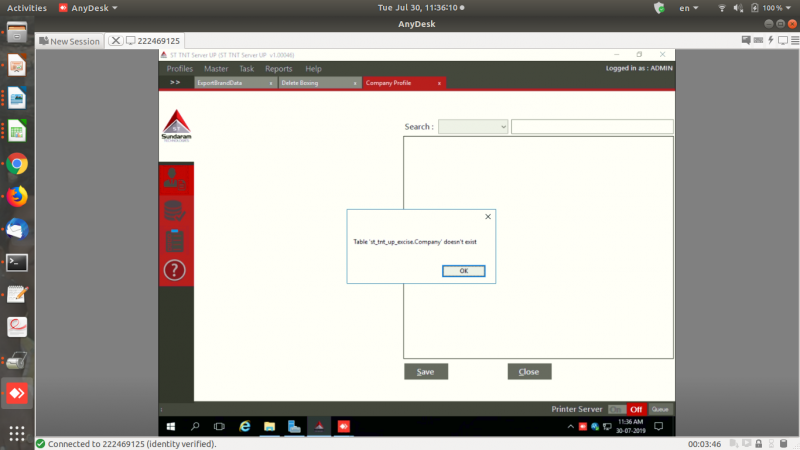Turn Printer Server On
Viewport: 800px width, 450px height.
pos(616,409)
